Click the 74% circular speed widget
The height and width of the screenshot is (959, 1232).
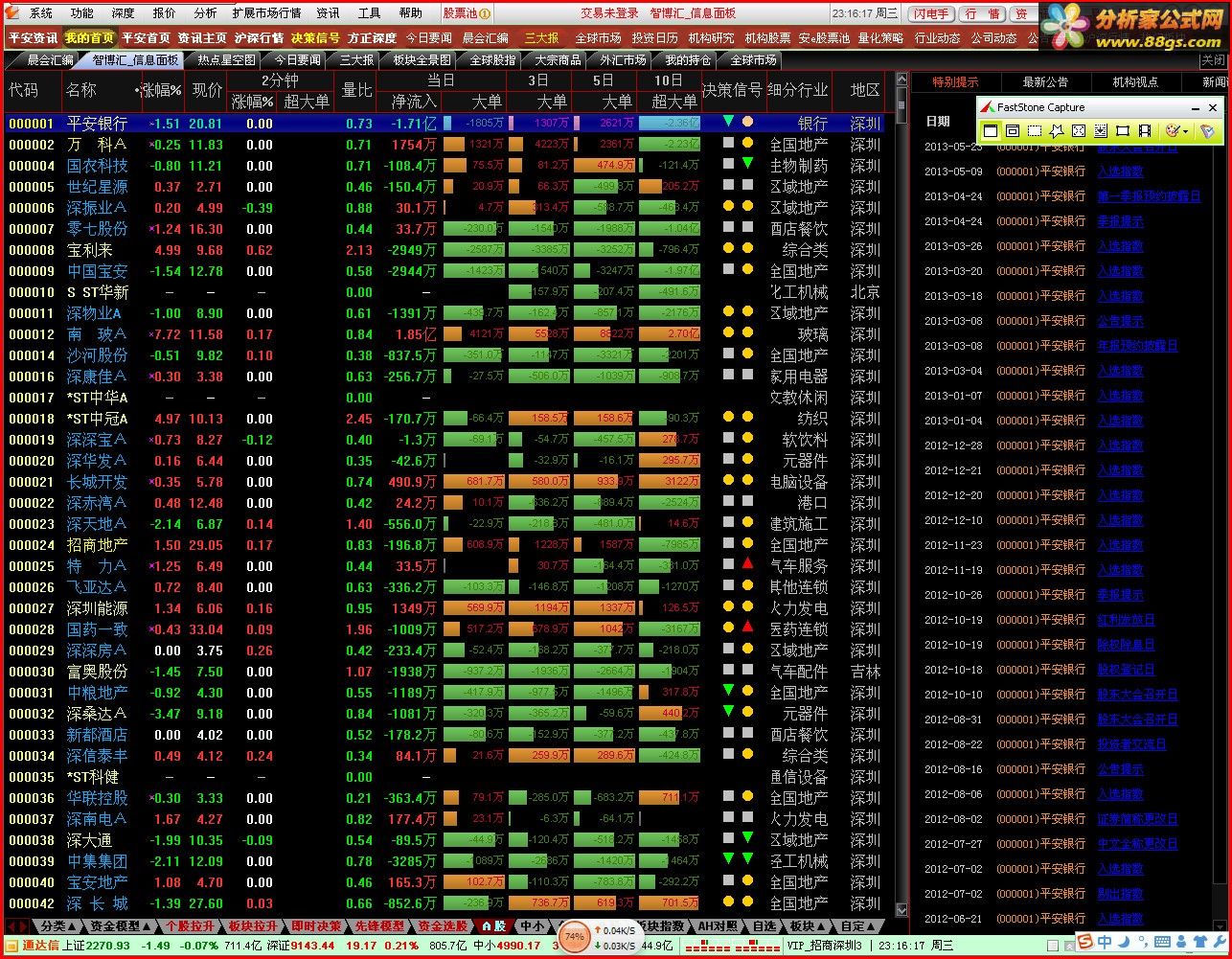pyautogui.click(x=575, y=936)
